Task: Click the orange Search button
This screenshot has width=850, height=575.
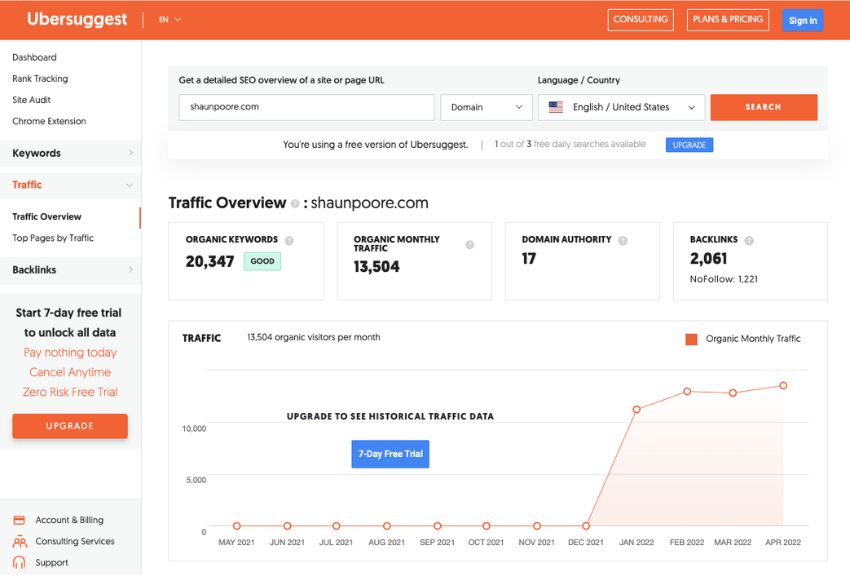Action: click(763, 107)
